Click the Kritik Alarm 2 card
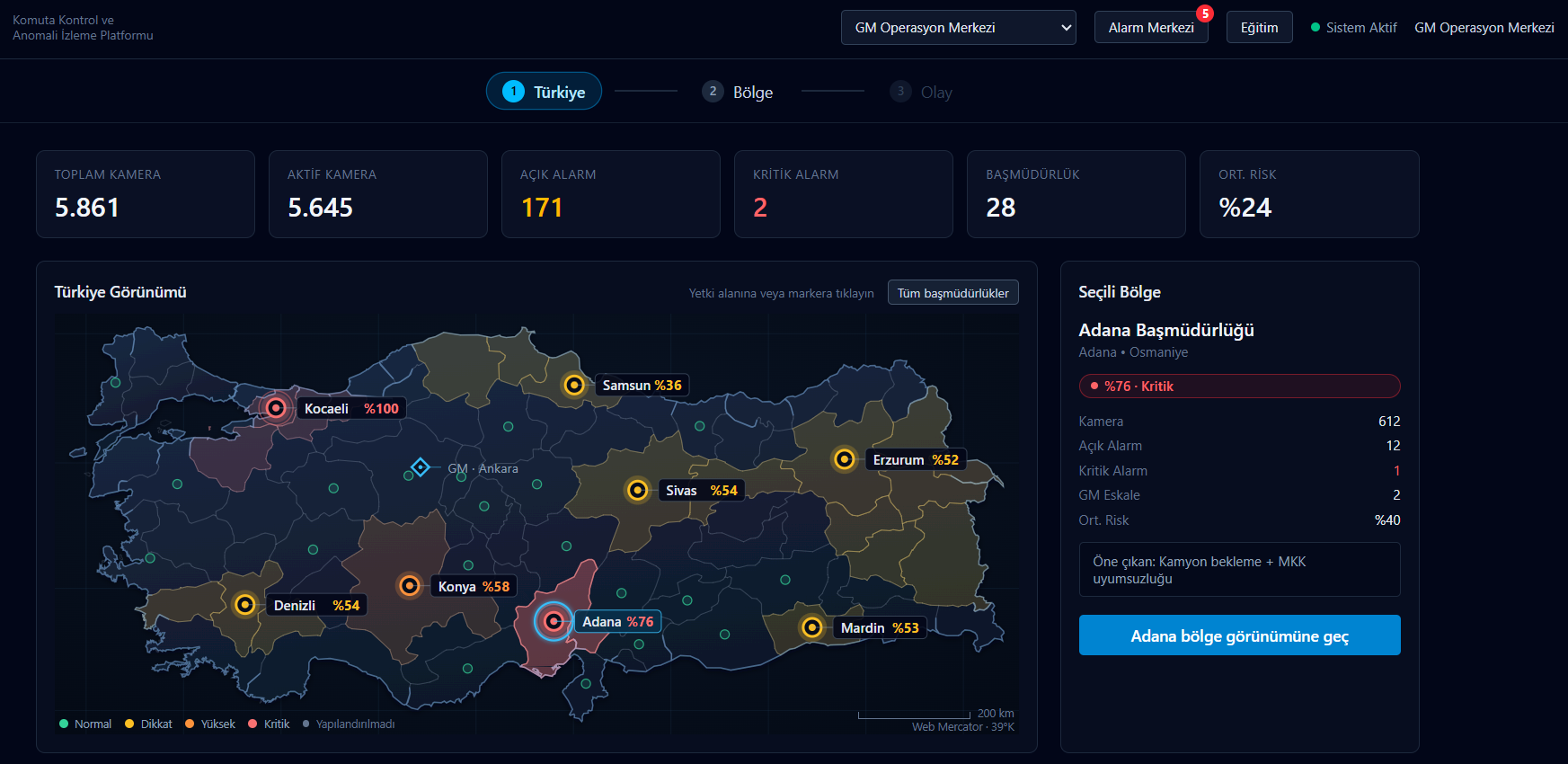The height and width of the screenshot is (764, 1568). click(844, 194)
